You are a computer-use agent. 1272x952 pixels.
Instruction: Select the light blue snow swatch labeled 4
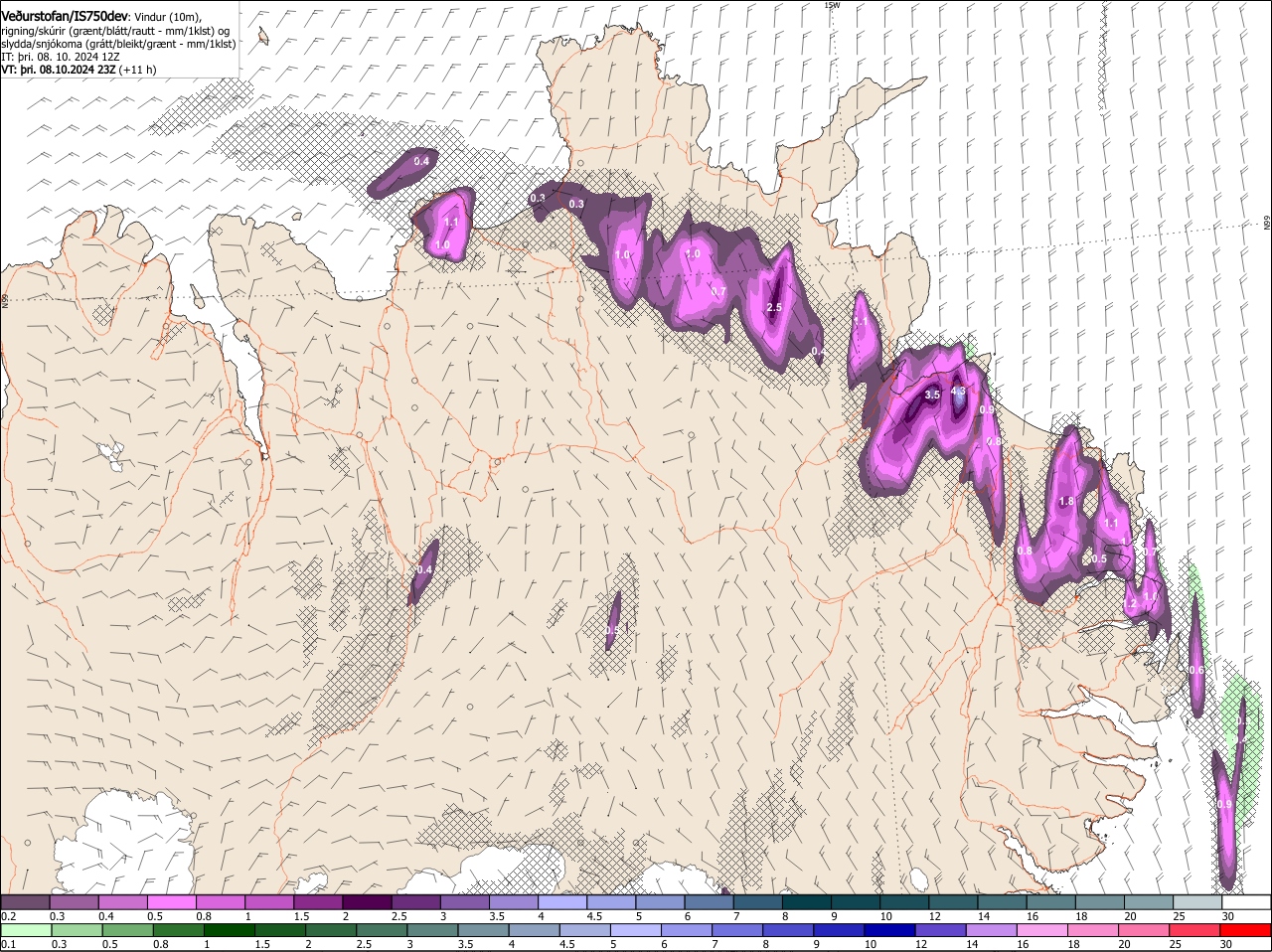pyautogui.click(x=562, y=901)
